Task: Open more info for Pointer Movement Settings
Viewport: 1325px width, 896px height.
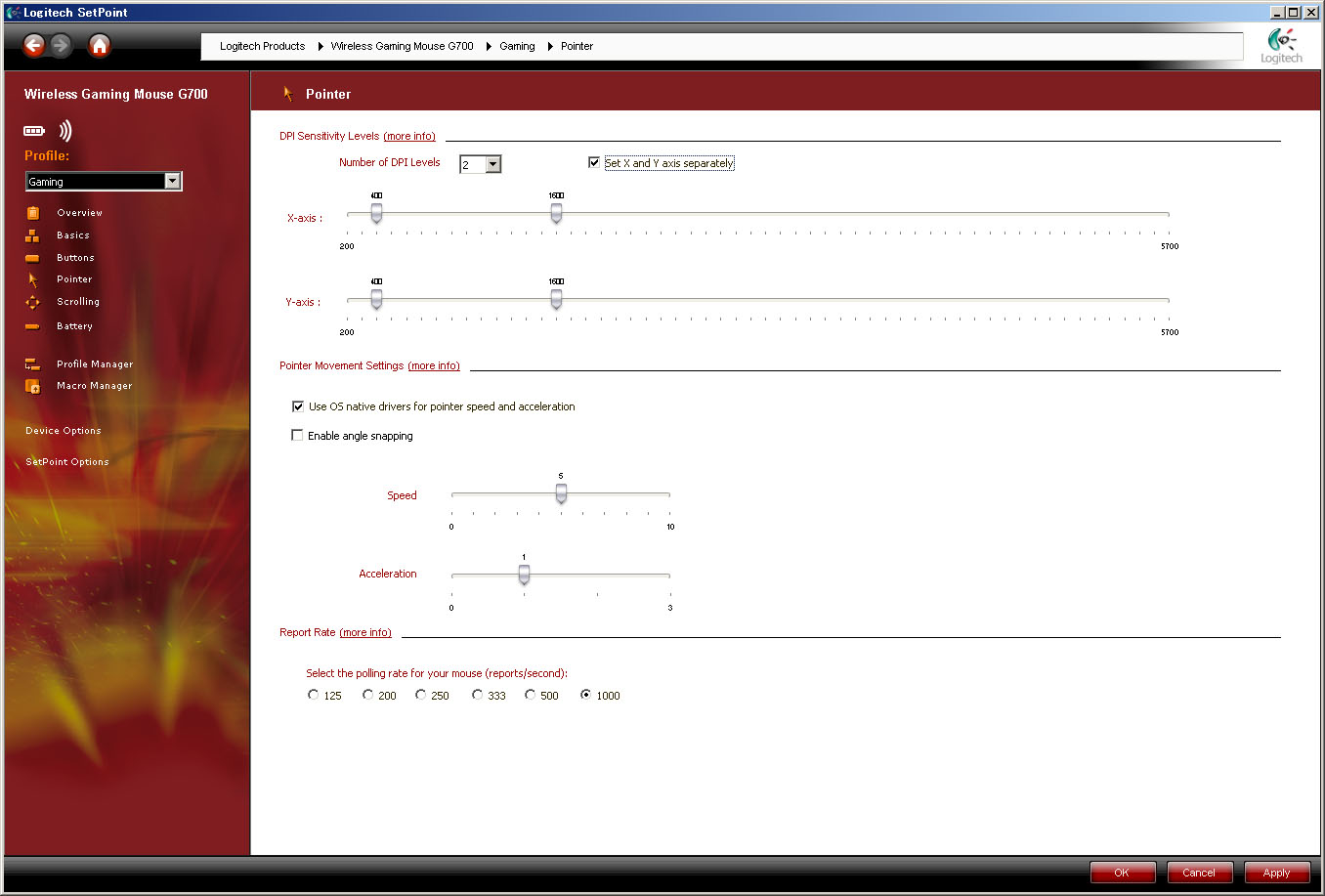Action: [434, 365]
